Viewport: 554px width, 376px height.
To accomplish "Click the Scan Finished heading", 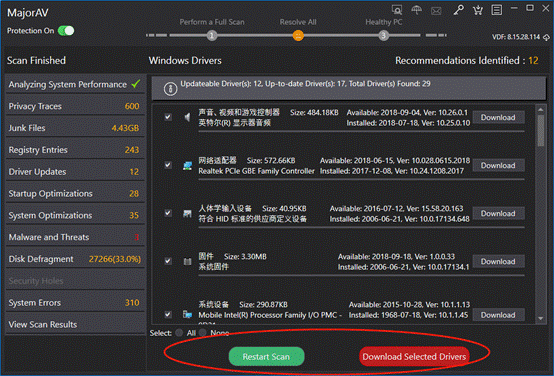I will pos(36,60).
